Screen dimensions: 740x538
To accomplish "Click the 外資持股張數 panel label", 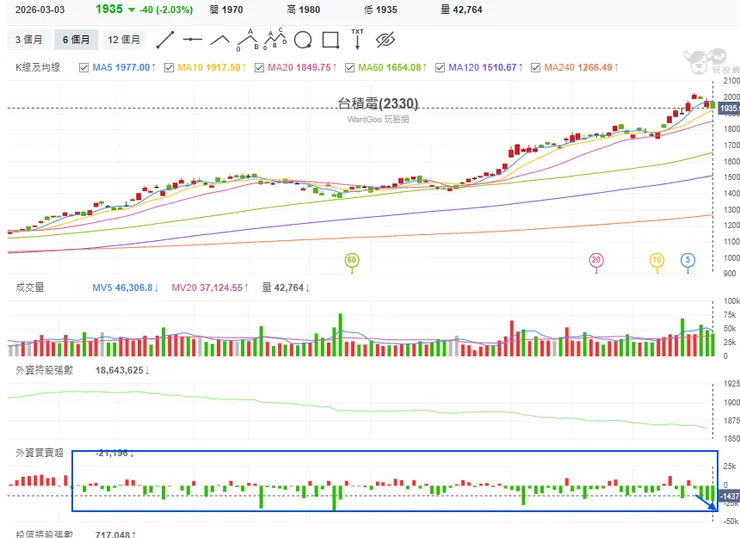I will click(x=44, y=370).
